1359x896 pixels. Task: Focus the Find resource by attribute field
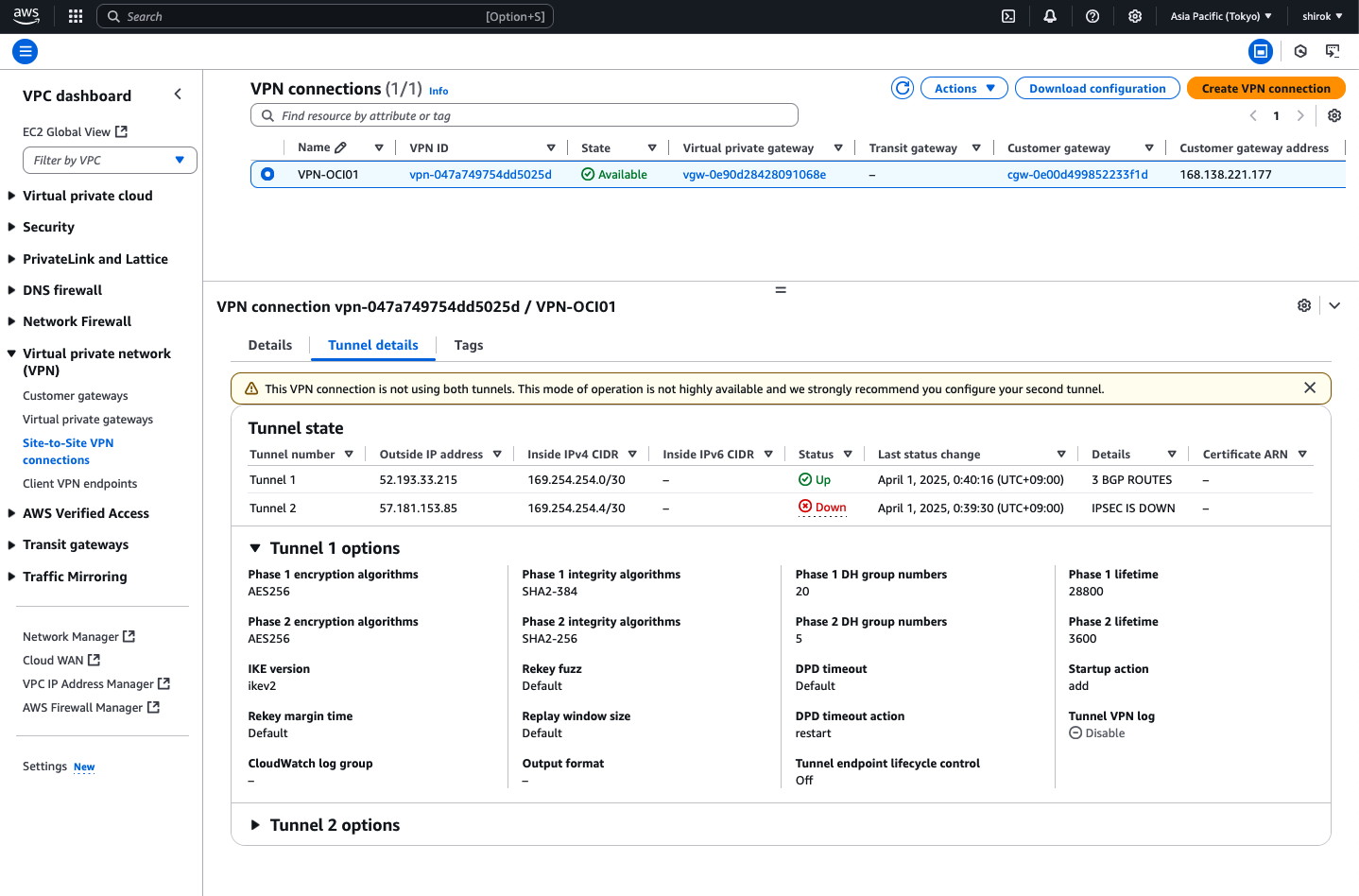coord(525,115)
